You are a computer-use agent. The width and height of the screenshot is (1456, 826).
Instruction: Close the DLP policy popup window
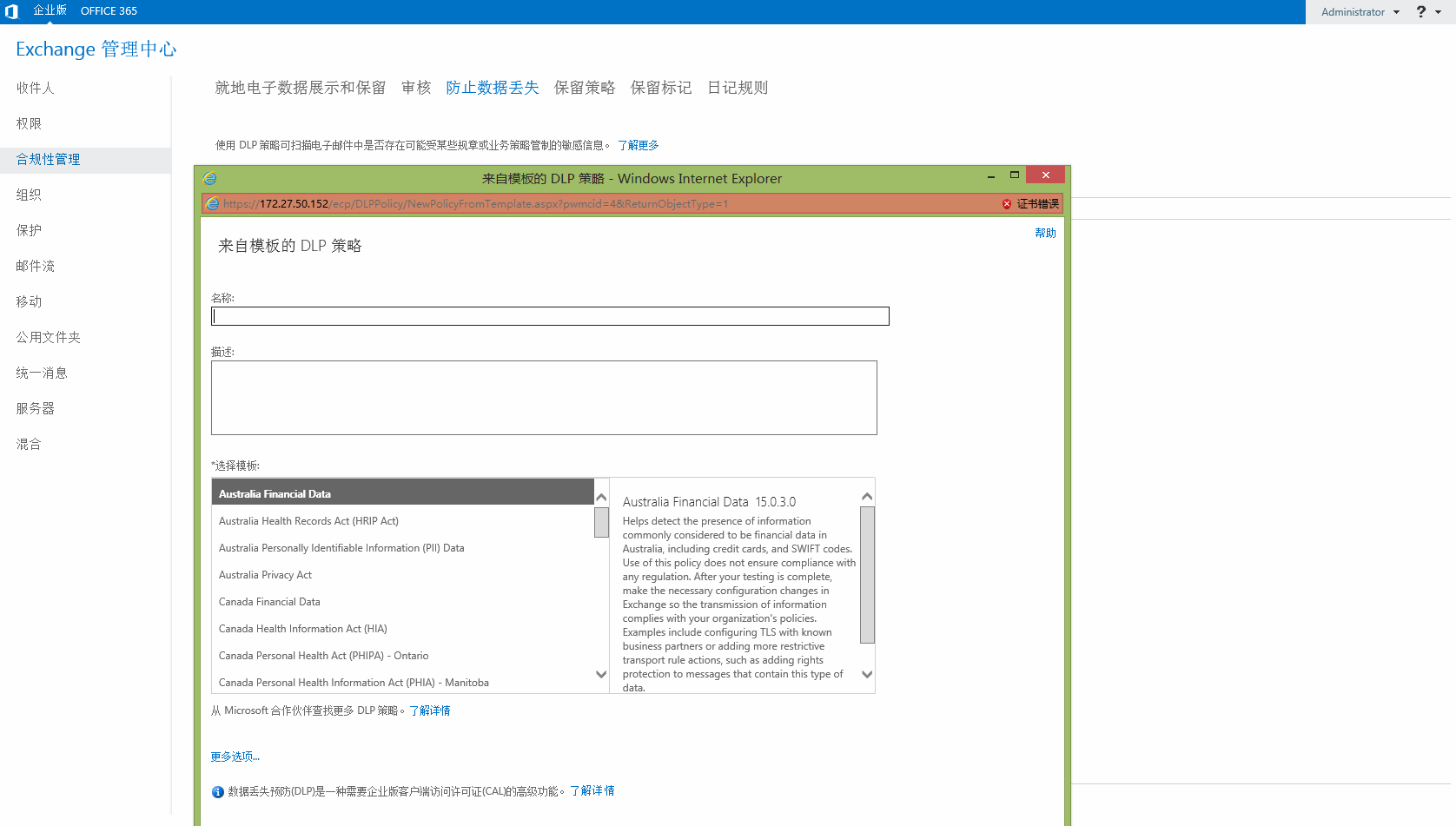pos(1046,175)
